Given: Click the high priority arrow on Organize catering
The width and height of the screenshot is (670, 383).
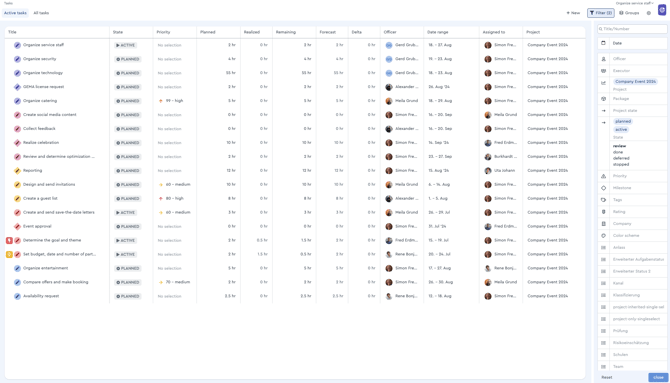Looking at the screenshot, I should click(161, 101).
